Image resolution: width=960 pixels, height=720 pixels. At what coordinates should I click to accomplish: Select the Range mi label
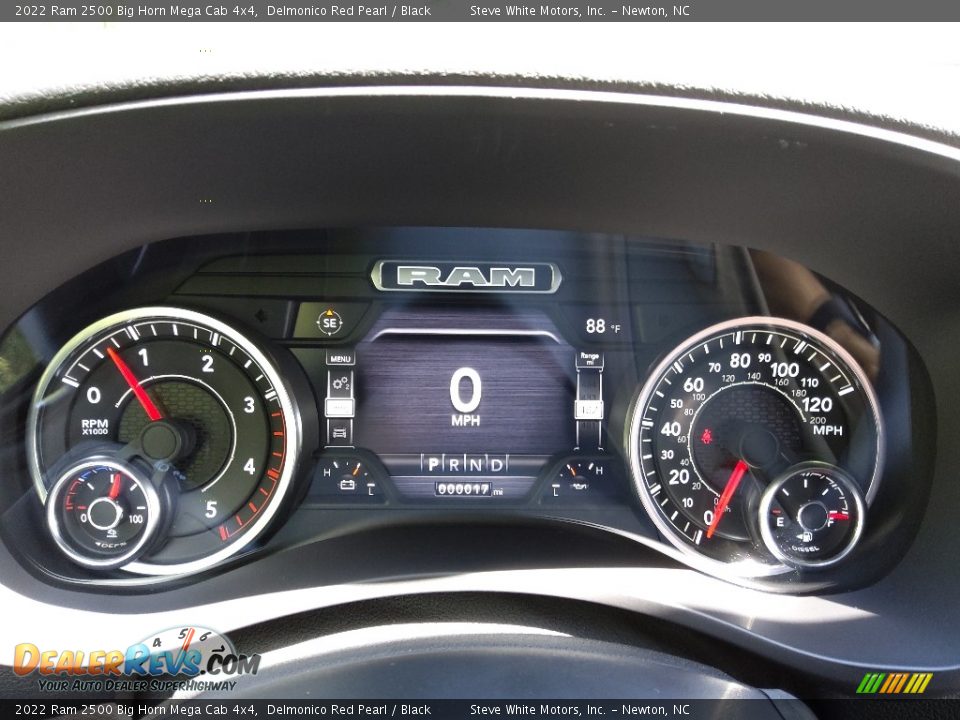pos(589,358)
